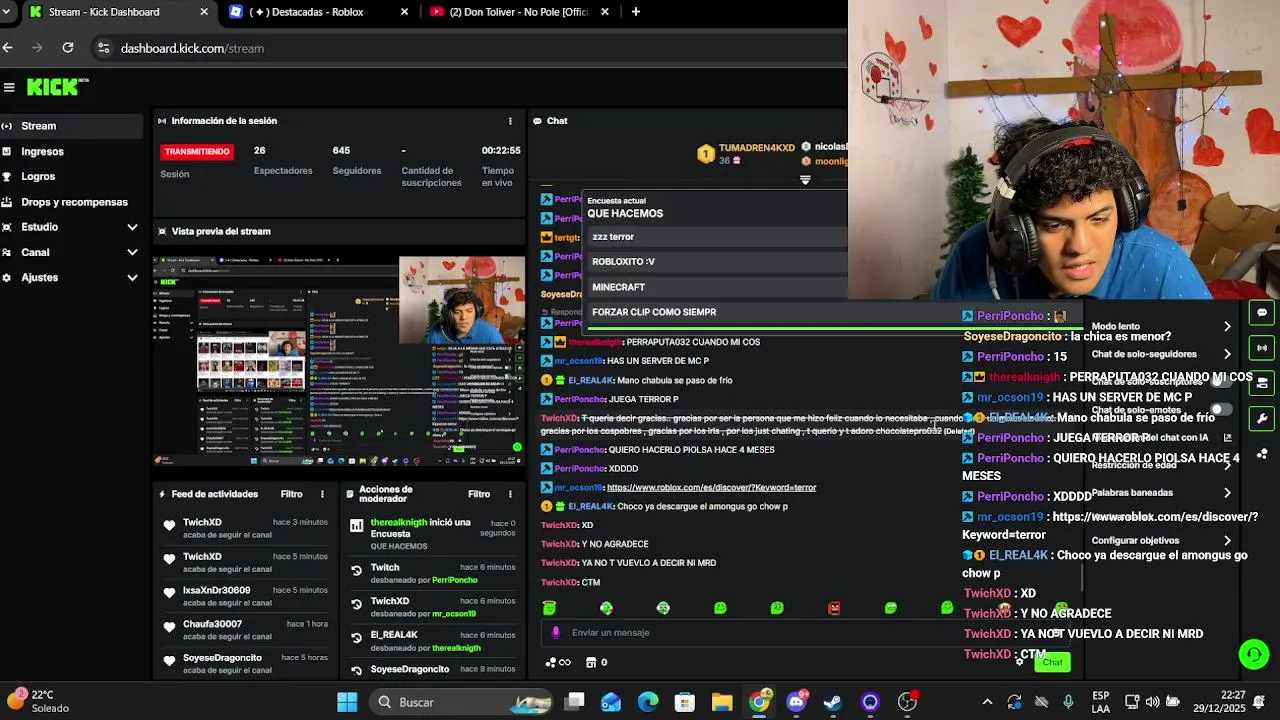
Task: Toggle the Chat de solo-emotes switch
Action: (x=1221, y=409)
